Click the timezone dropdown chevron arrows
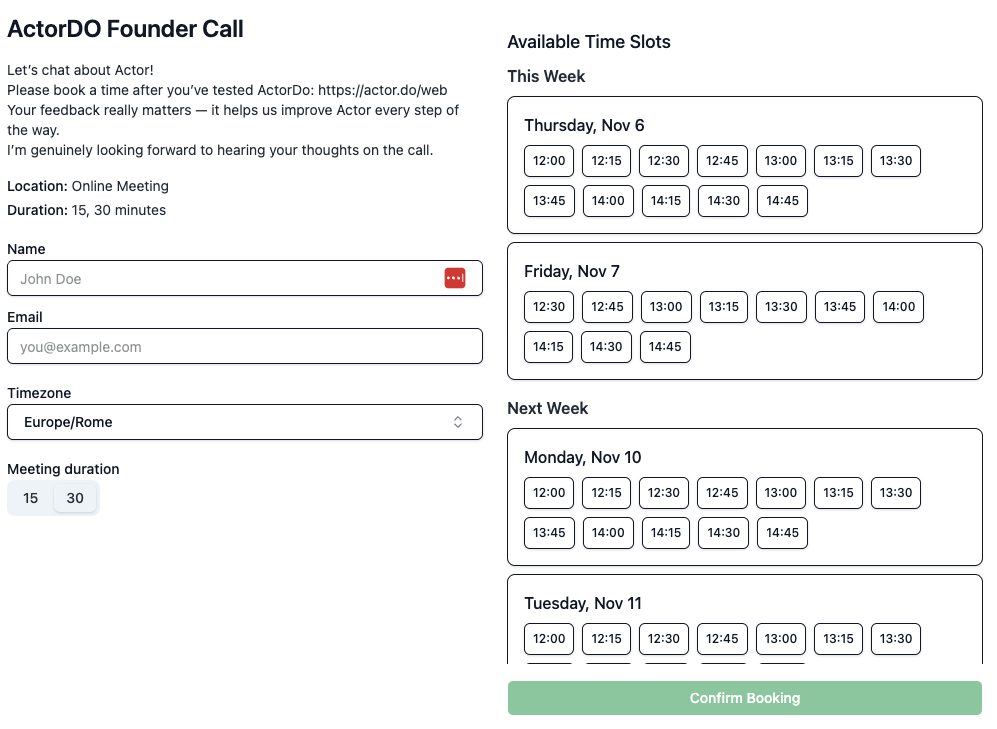 point(458,422)
